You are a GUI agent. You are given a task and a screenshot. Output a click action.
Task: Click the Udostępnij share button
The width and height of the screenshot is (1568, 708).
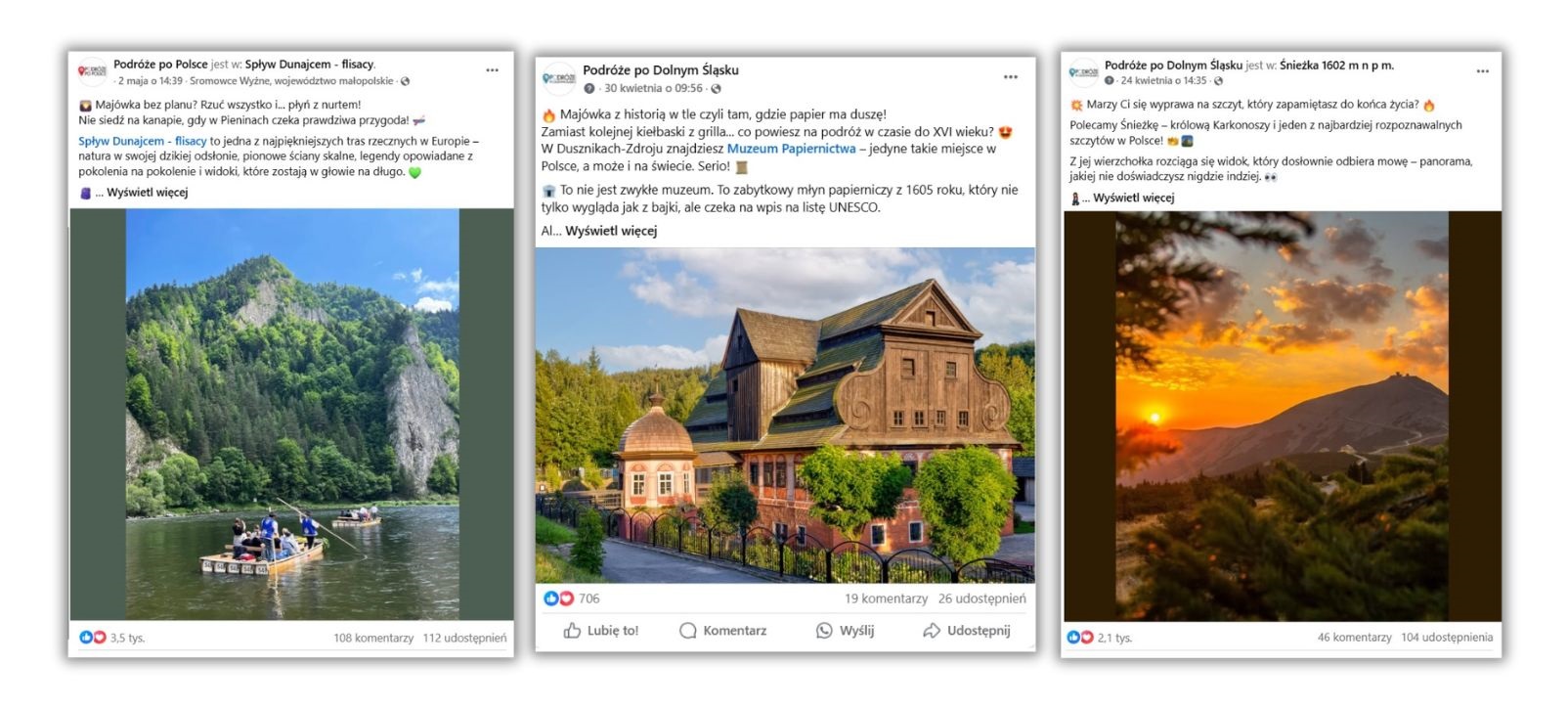966,631
